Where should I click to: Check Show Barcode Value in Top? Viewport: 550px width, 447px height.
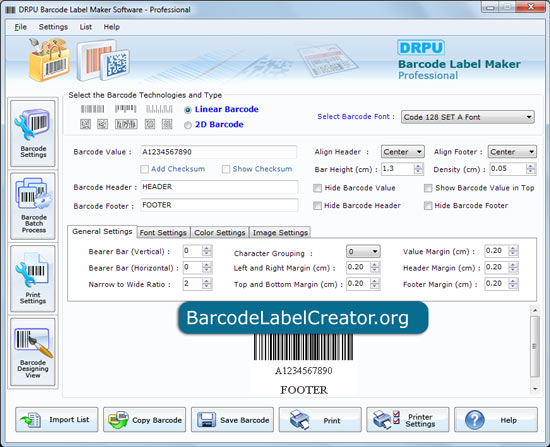click(x=428, y=188)
